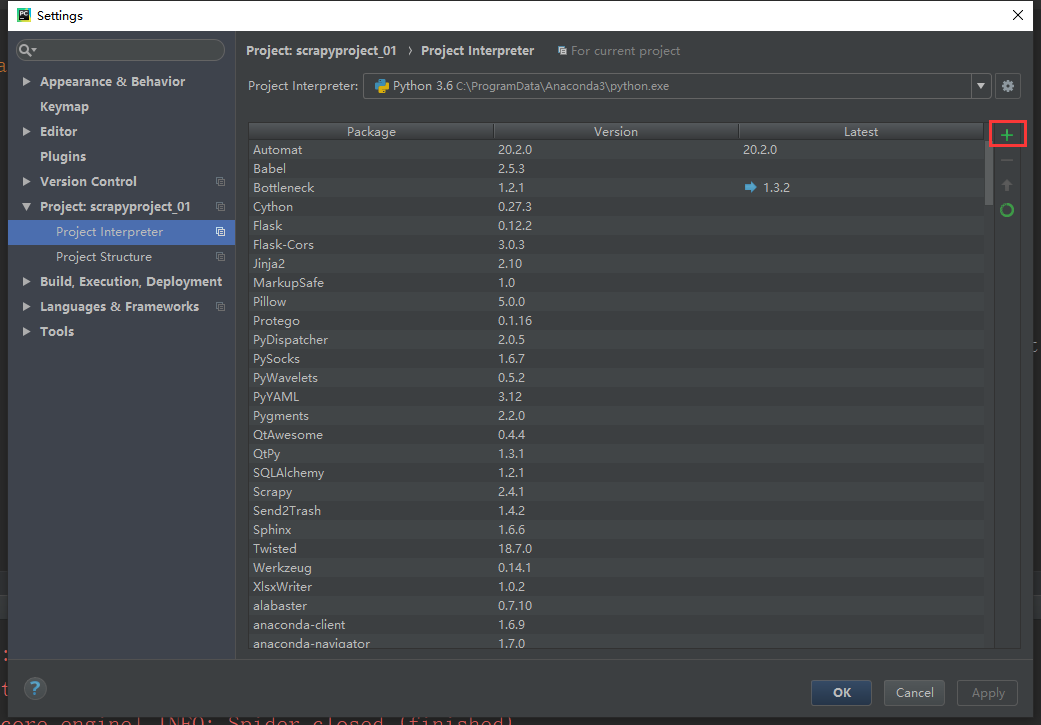Select the PyDispatcher package row

pos(616,340)
